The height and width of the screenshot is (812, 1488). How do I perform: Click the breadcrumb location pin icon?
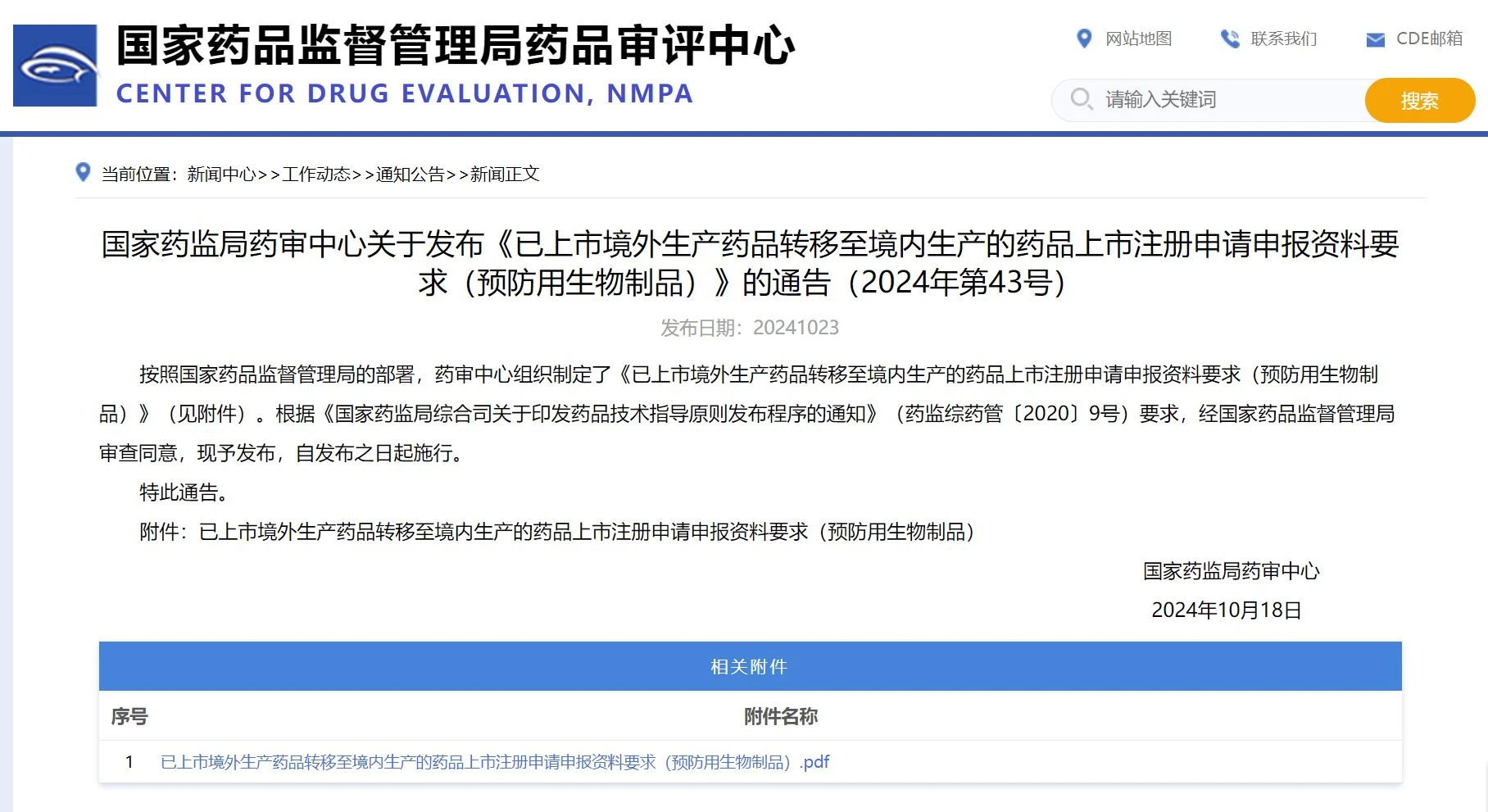point(83,172)
